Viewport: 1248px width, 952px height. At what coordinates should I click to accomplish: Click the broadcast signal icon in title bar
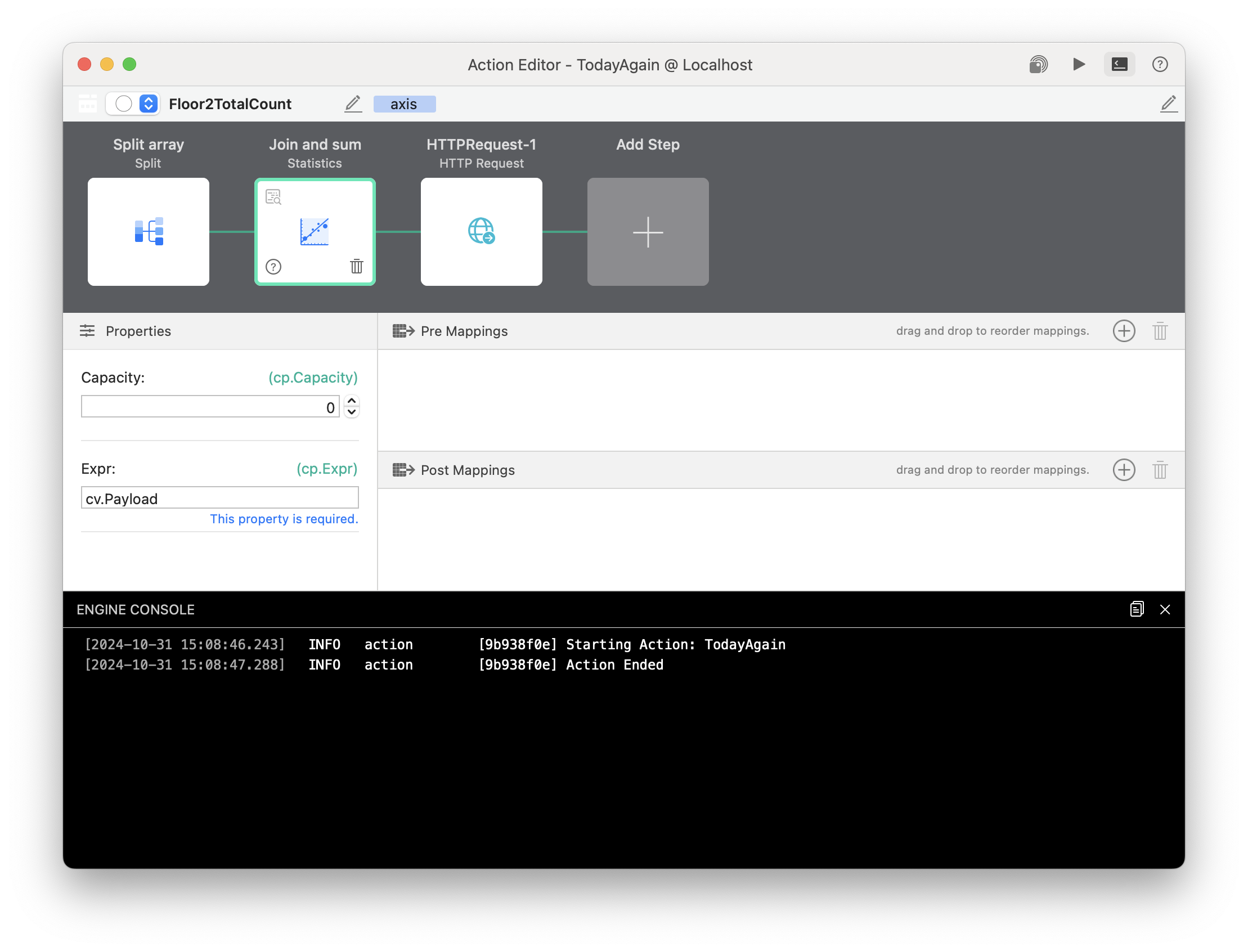(x=1038, y=65)
